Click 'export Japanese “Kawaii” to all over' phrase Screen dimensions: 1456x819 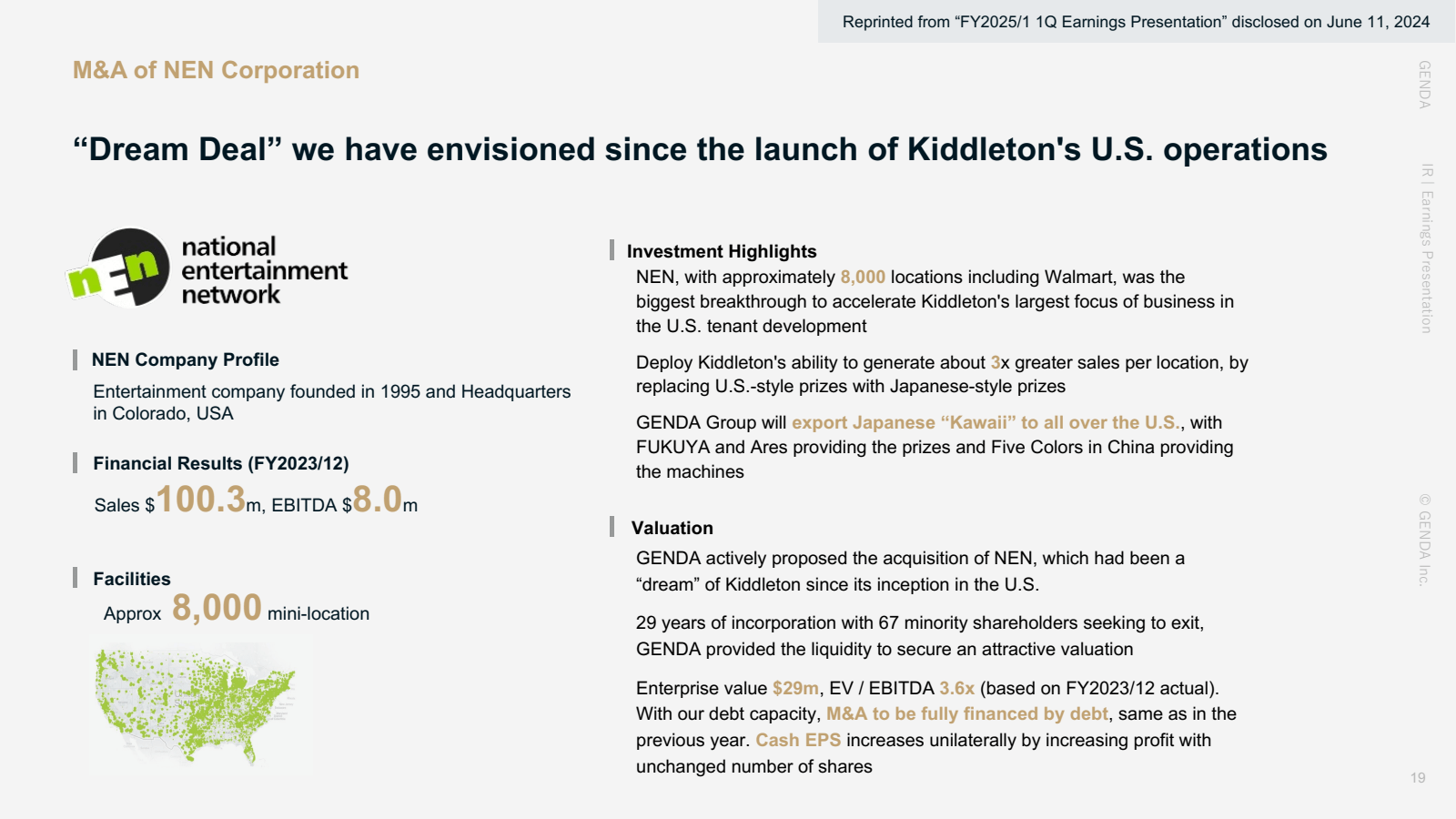coord(986,422)
